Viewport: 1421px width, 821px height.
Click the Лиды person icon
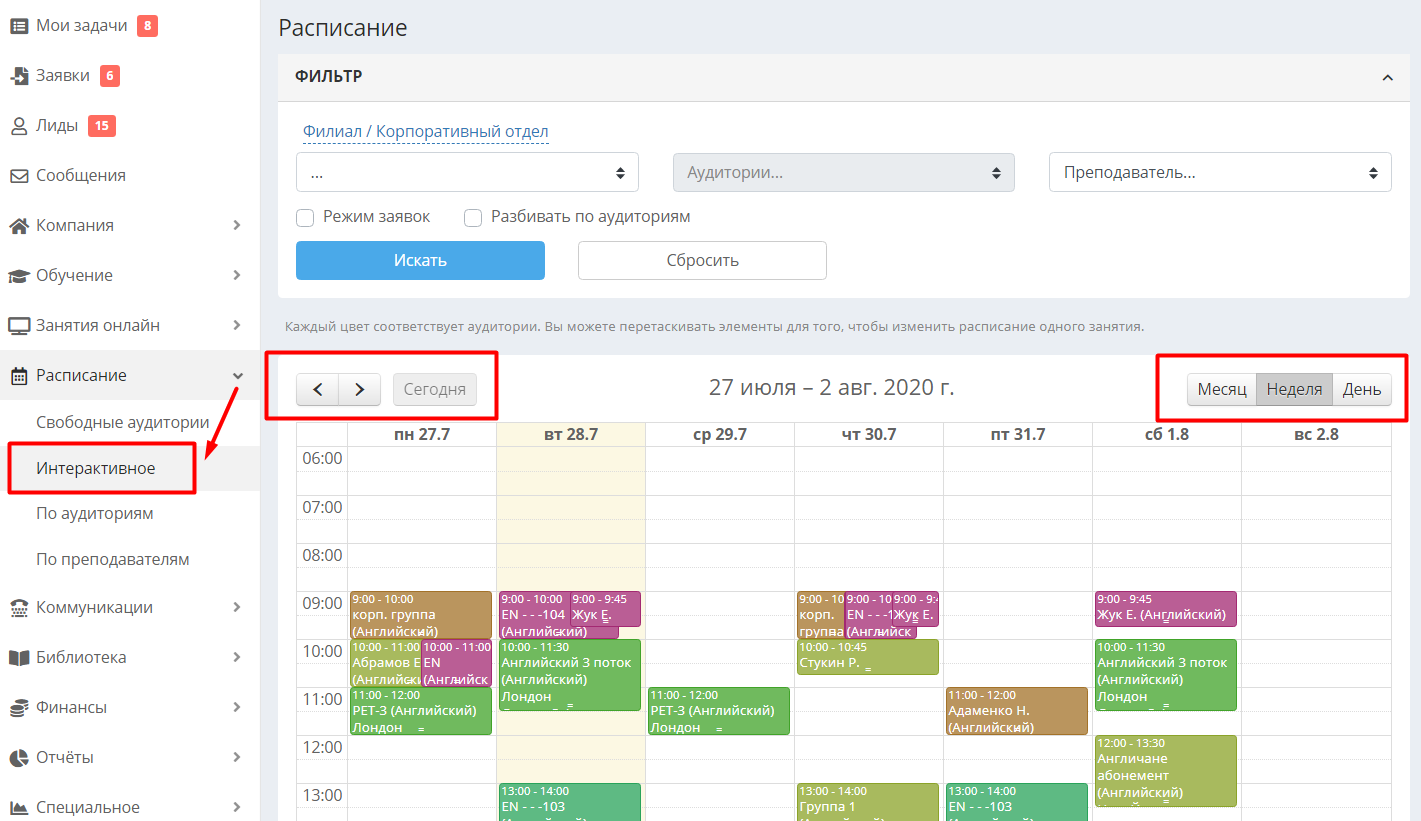19,126
